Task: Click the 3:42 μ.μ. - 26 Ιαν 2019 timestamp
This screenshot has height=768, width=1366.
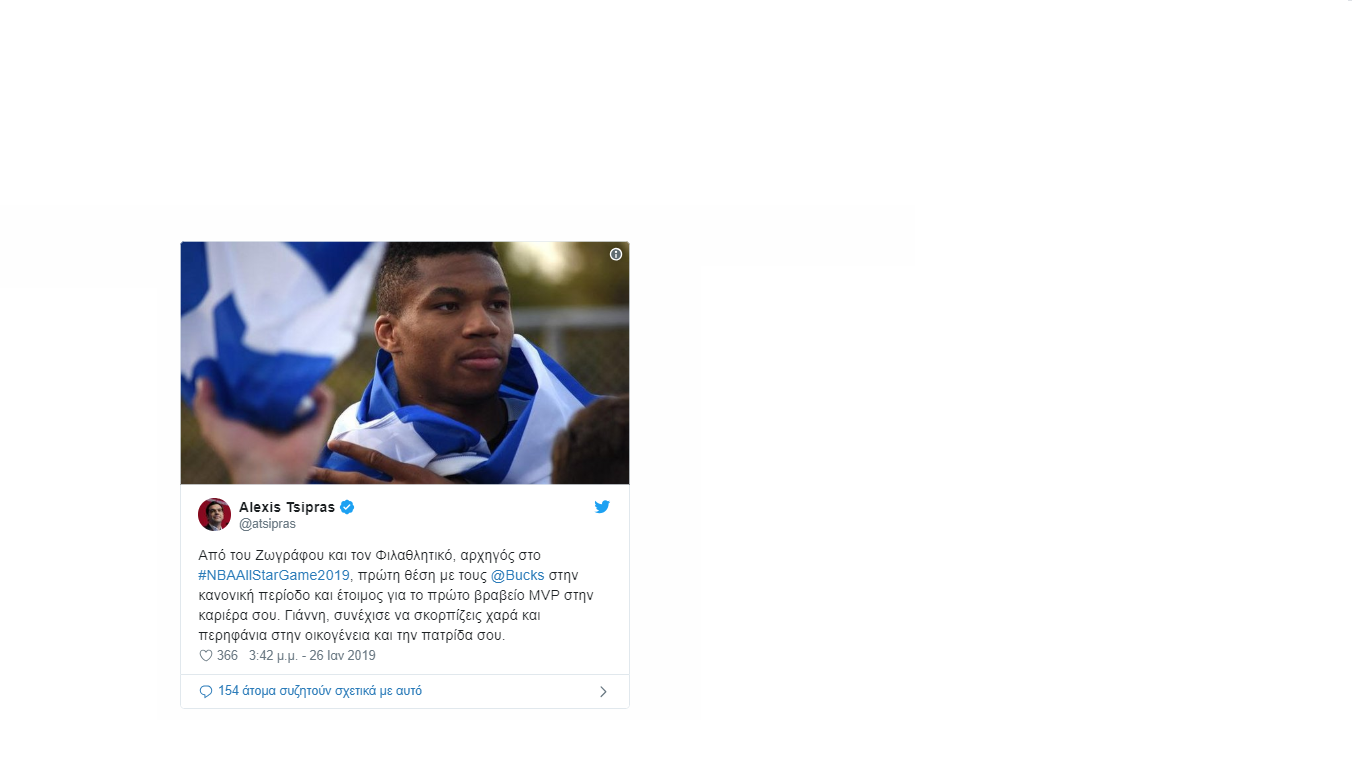Action: coord(312,656)
